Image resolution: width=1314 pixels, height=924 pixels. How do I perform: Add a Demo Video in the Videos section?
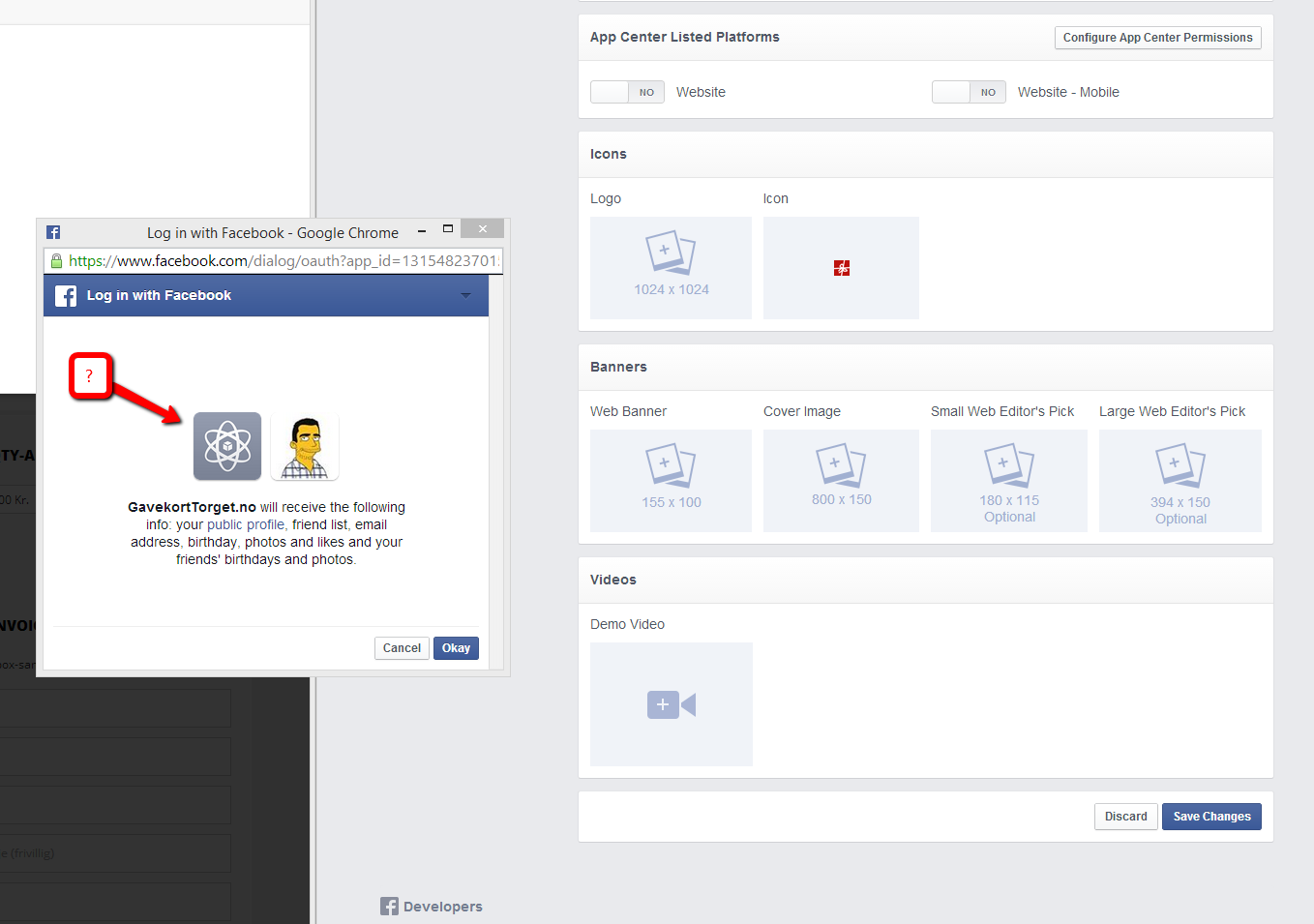coord(671,703)
